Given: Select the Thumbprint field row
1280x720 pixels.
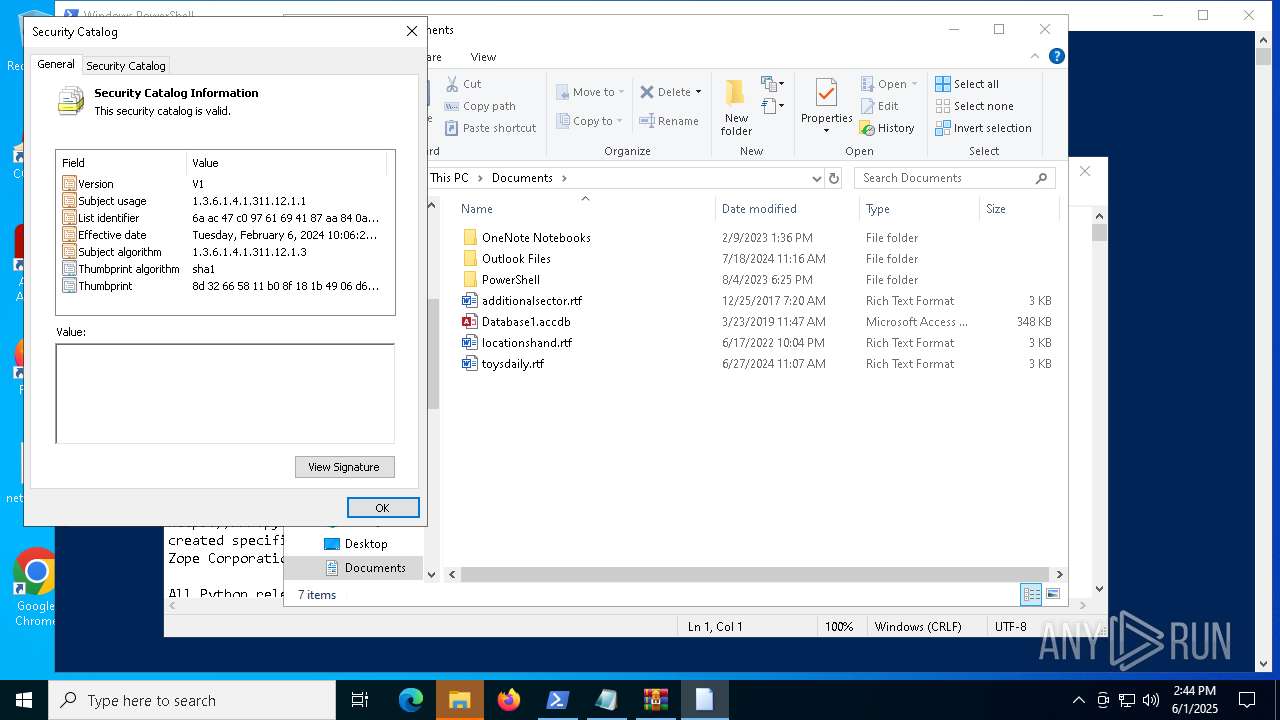Looking at the screenshot, I should (x=224, y=286).
